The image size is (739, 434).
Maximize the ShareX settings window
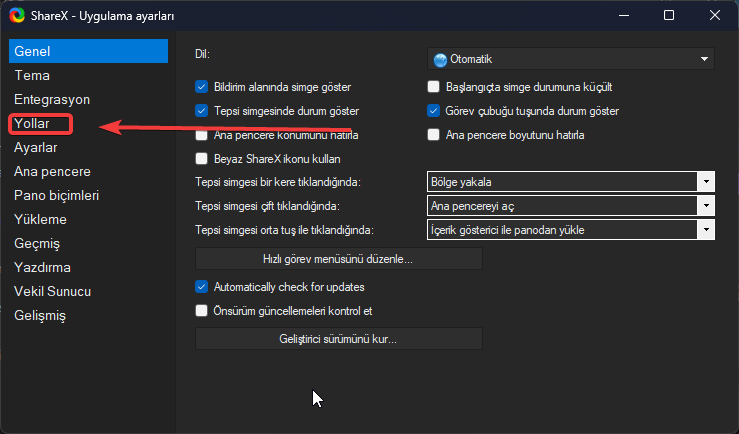point(669,16)
